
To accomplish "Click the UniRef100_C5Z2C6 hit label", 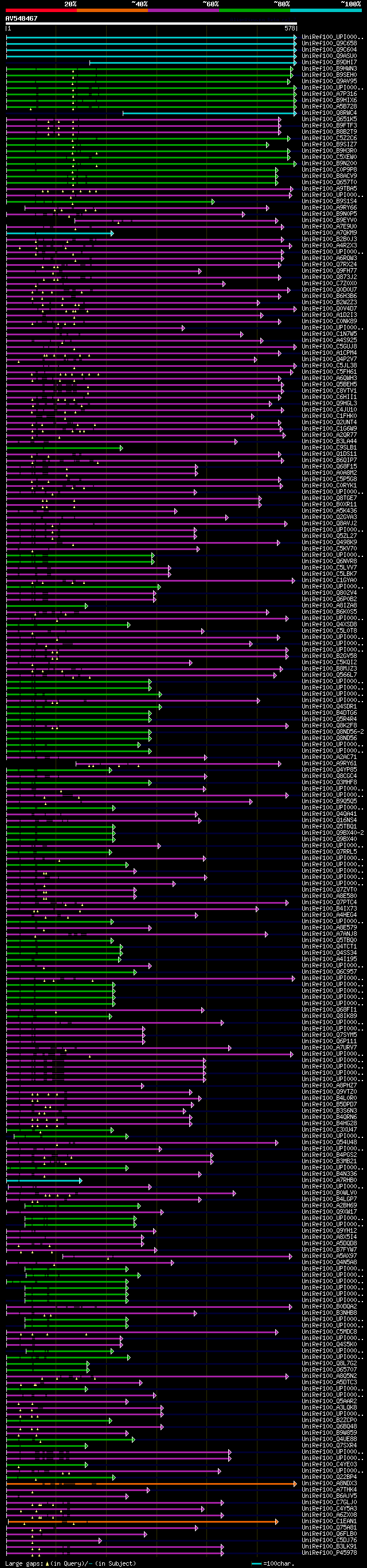I will coord(329,138).
